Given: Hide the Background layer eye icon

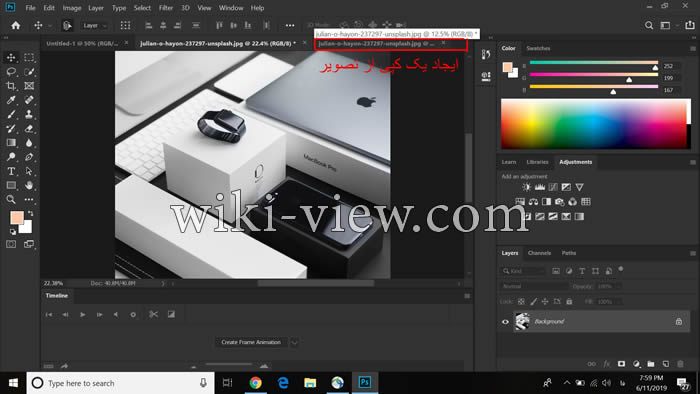Looking at the screenshot, I should point(505,322).
